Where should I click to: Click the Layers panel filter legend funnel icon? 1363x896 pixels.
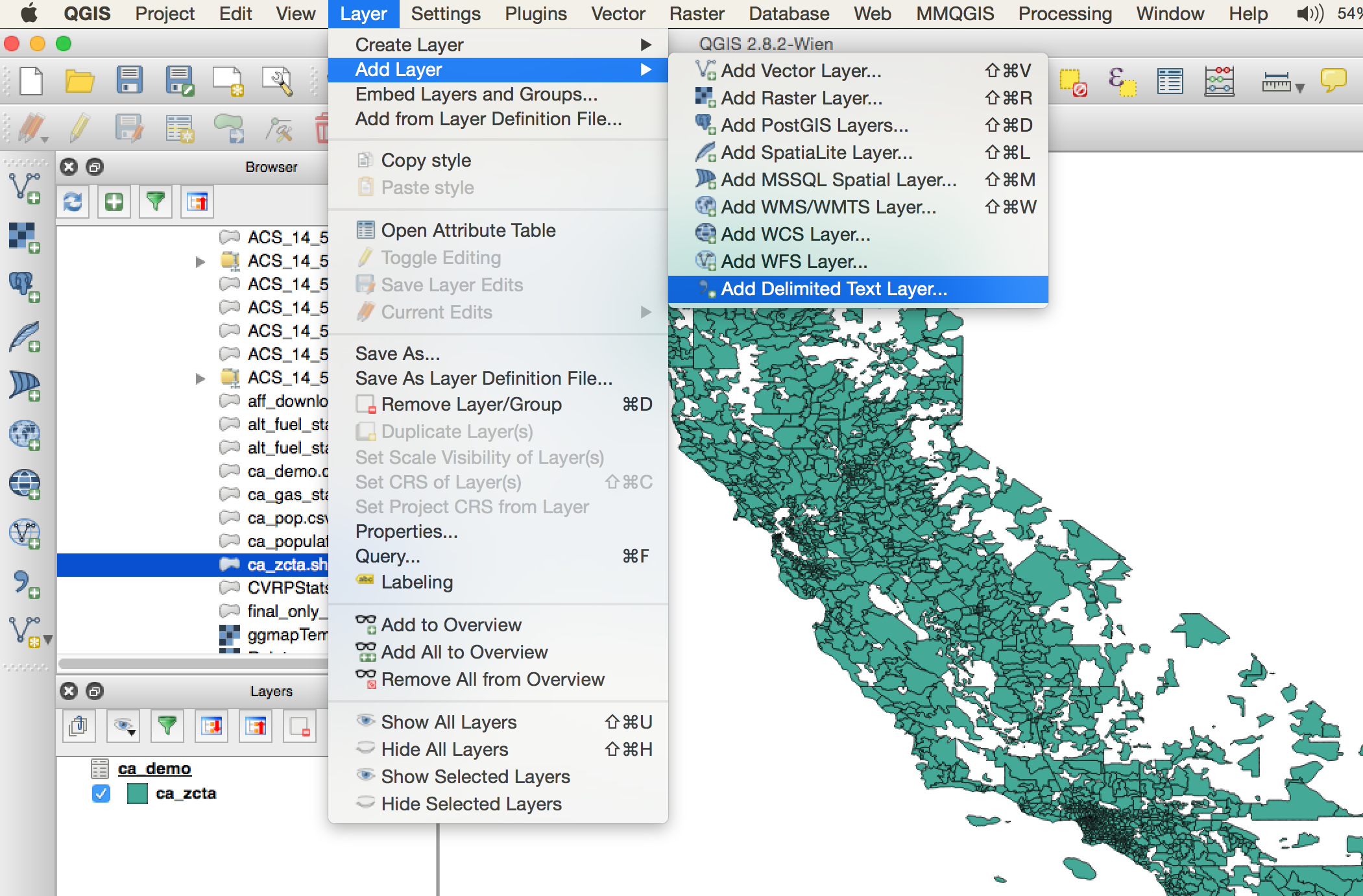(x=167, y=725)
